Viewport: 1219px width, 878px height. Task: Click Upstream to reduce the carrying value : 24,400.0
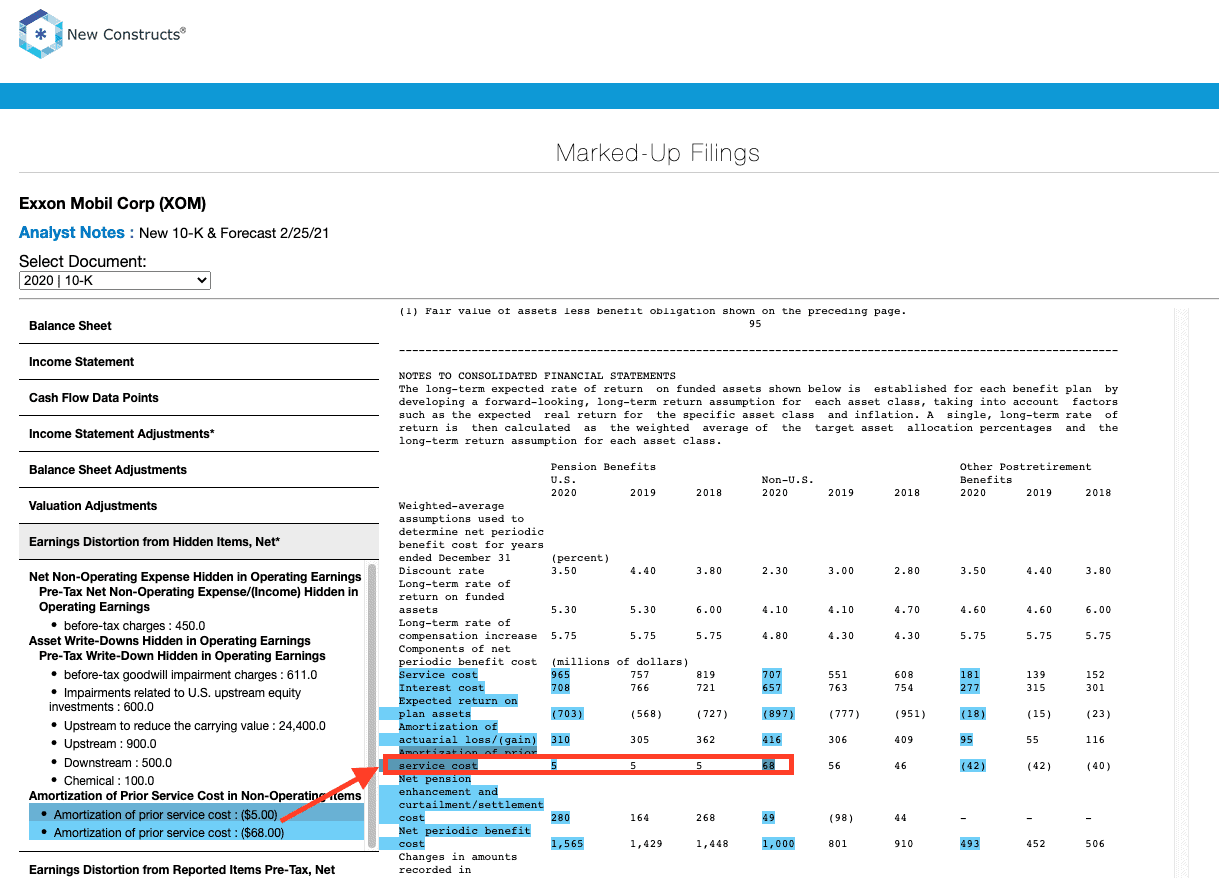tap(195, 726)
